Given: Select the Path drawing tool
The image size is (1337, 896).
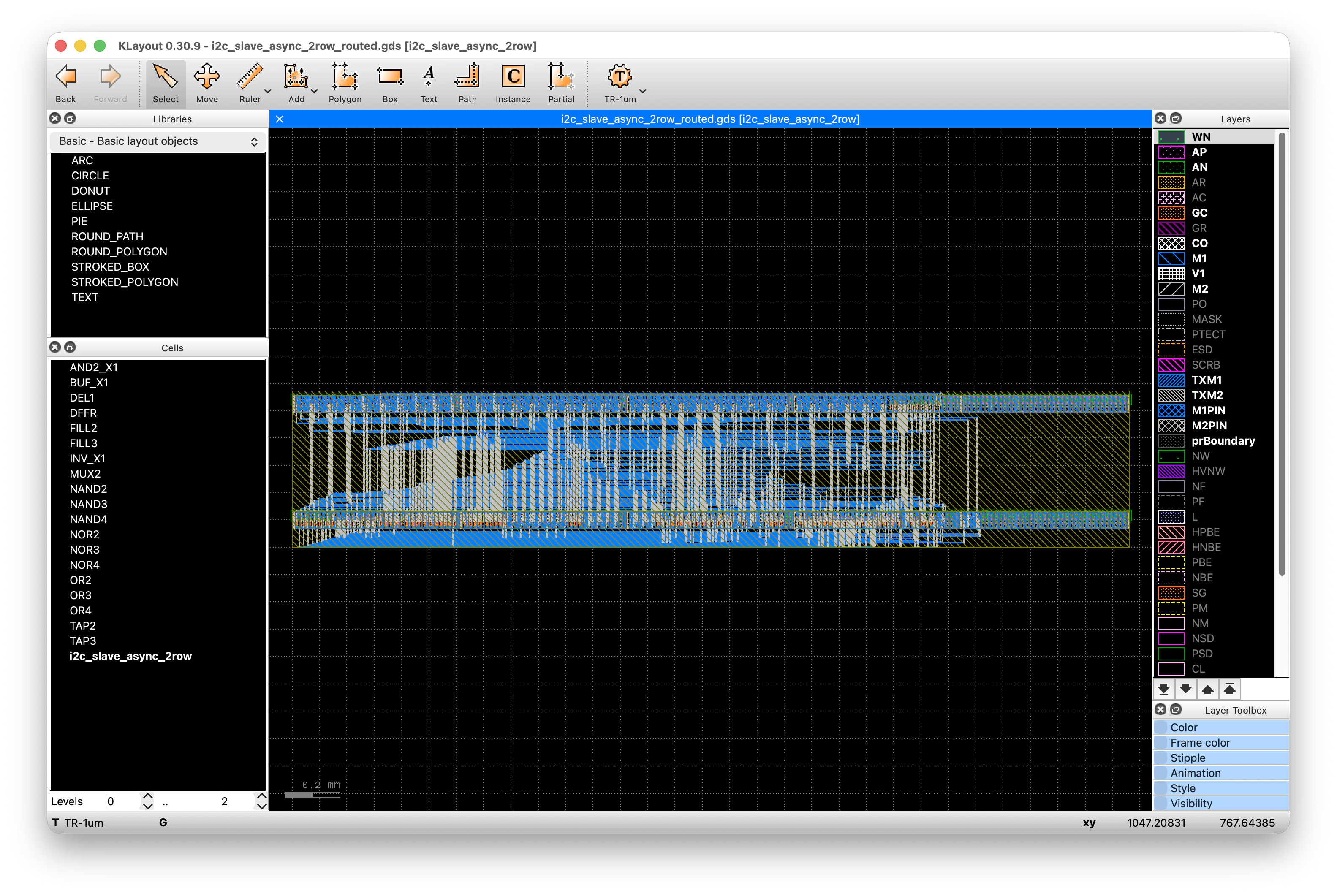Looking at the screenshot, I should point(467,83).
